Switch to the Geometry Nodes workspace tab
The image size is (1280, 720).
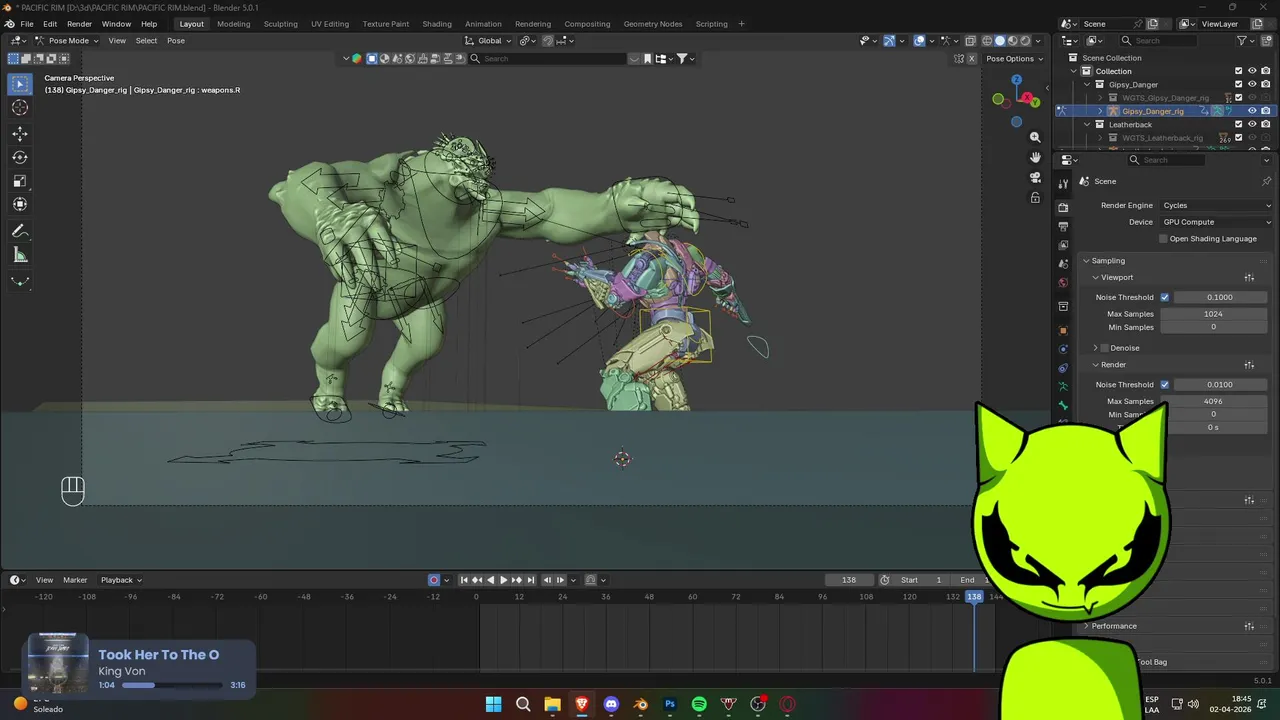pyautogui.click(x=653, y=24)
